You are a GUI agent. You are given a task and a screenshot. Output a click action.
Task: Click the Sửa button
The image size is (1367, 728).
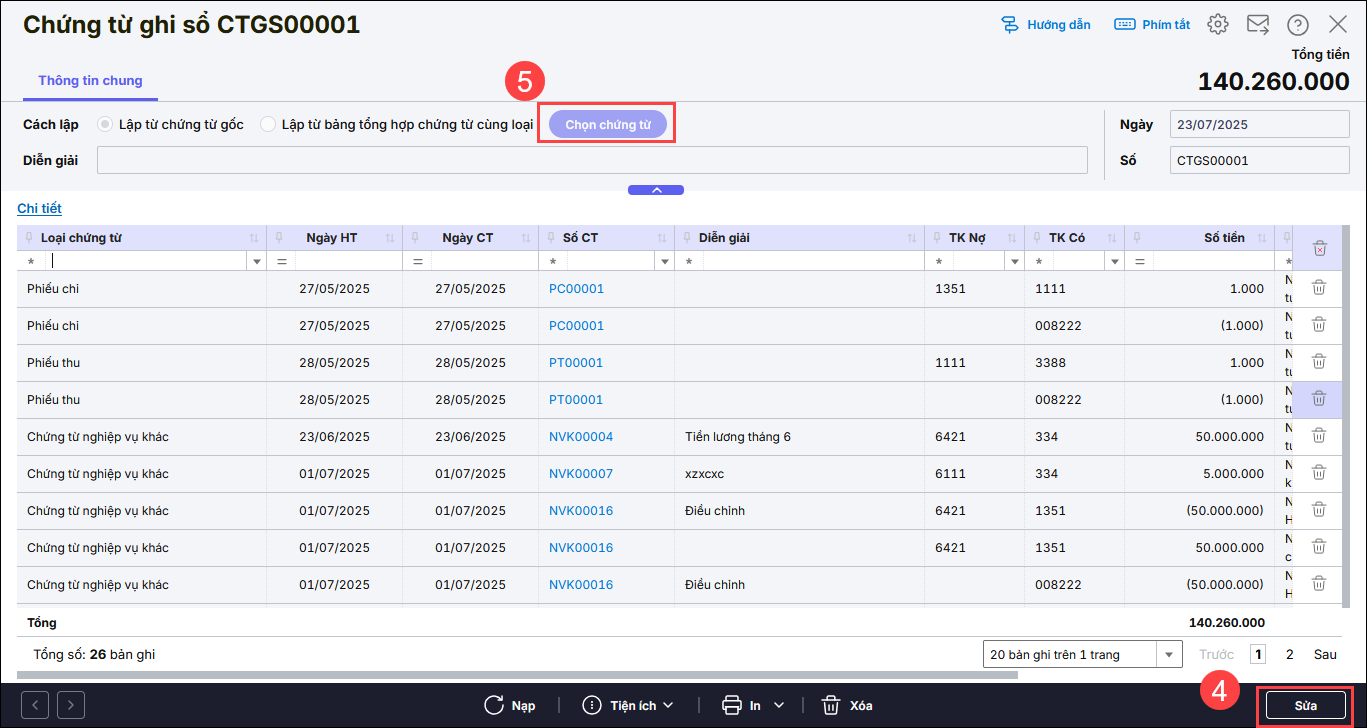(x=1305, y=705)
